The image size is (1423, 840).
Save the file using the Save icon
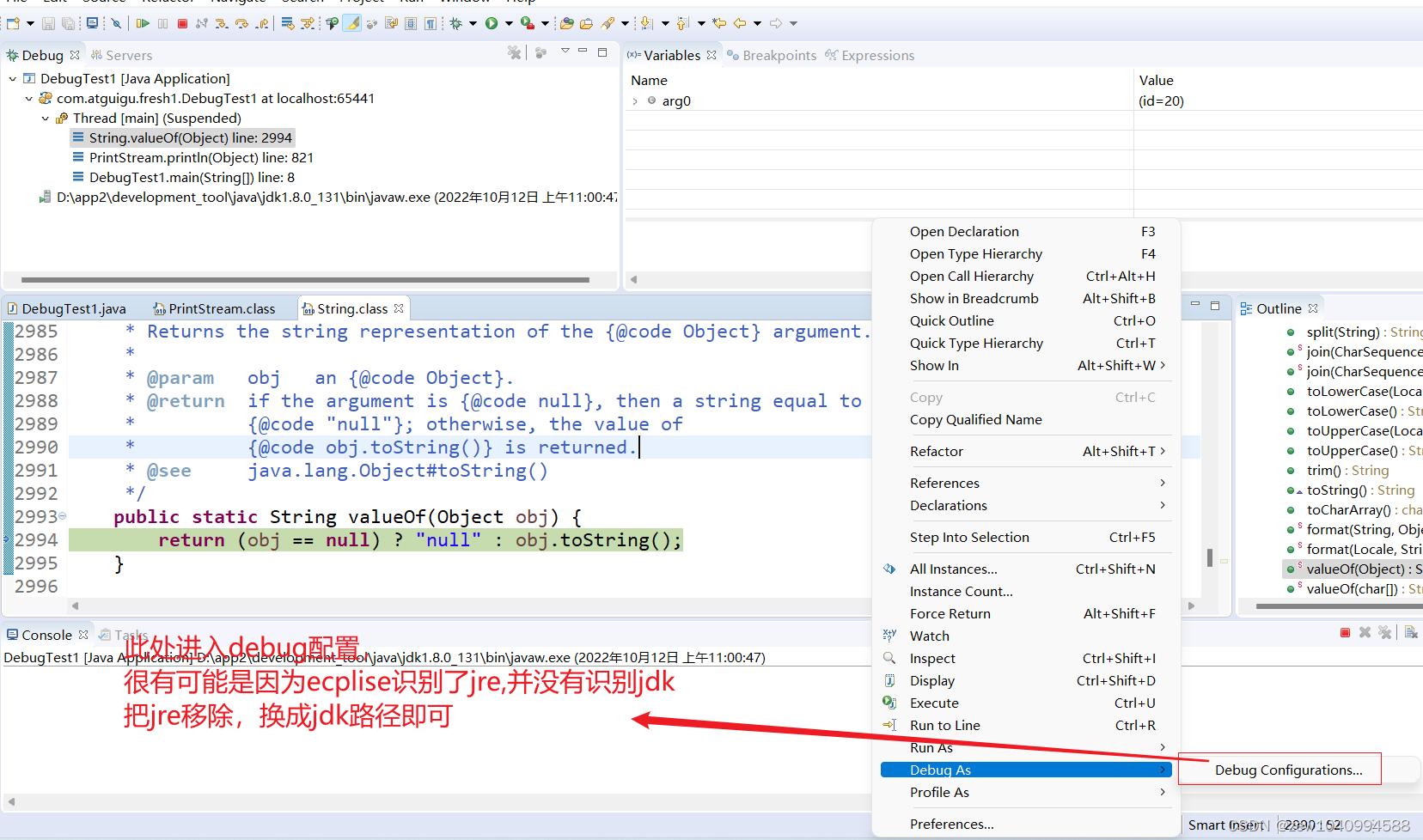48,23
